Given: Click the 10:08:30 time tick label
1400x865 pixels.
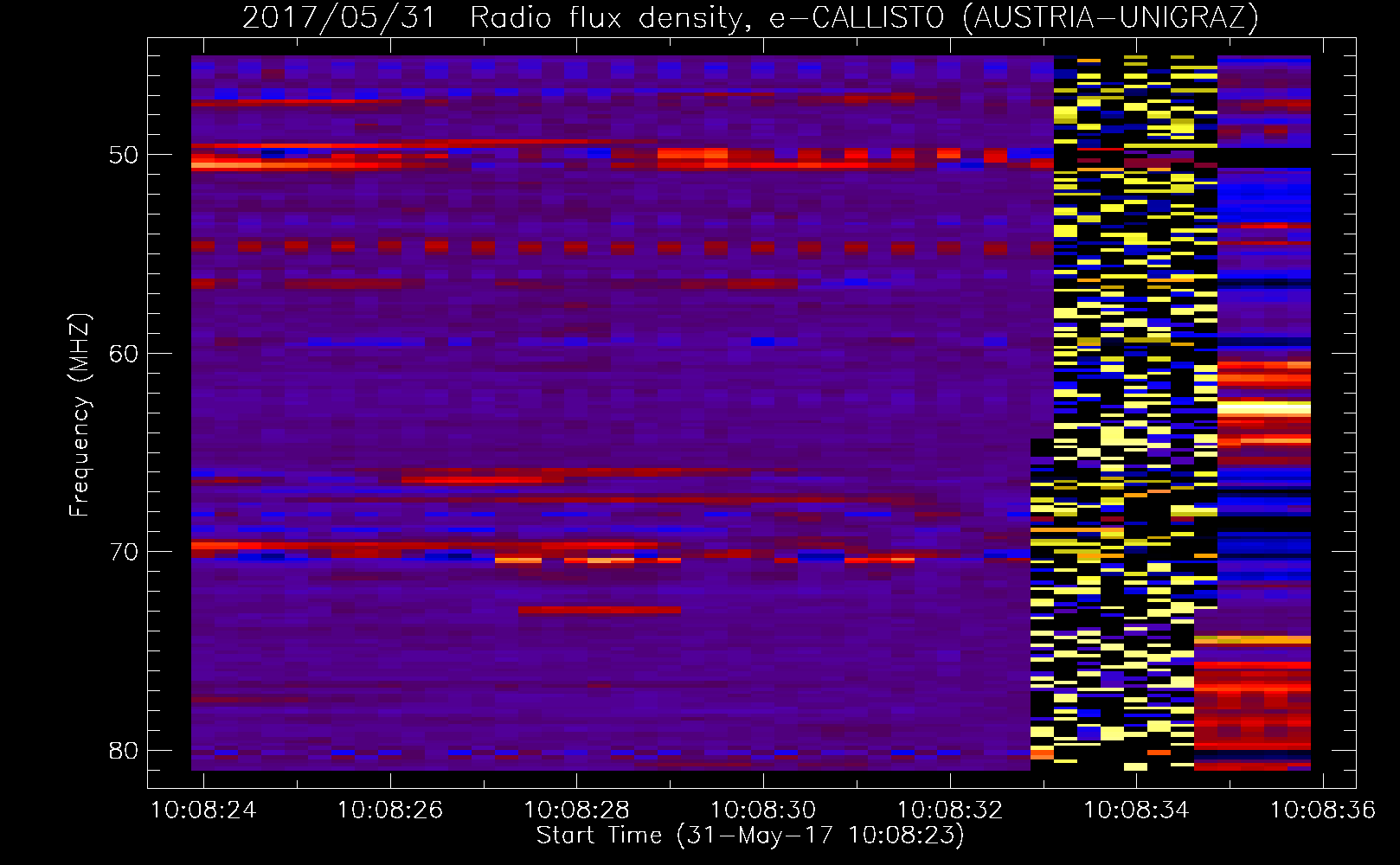Looking at the screenshot, I should (762, 811).
